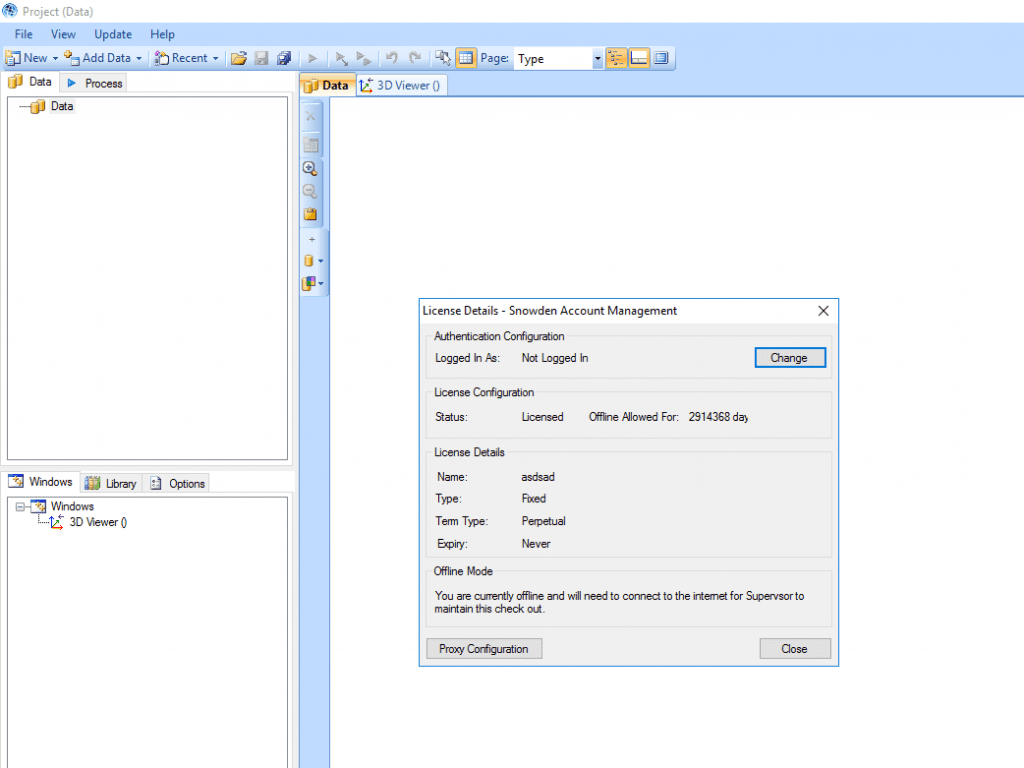Click the Recent files toolbar button
The width and height of the screenshot is (1024, 768).
[x=181, y=58]
